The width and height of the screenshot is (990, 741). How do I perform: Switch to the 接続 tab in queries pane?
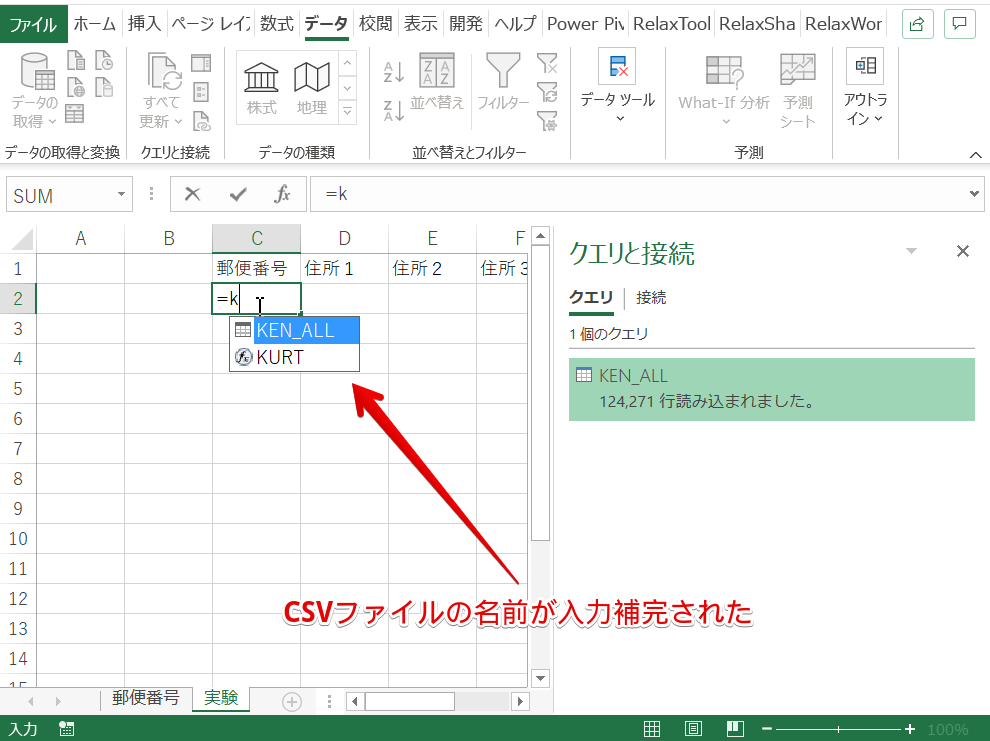[x=651, y=297]
